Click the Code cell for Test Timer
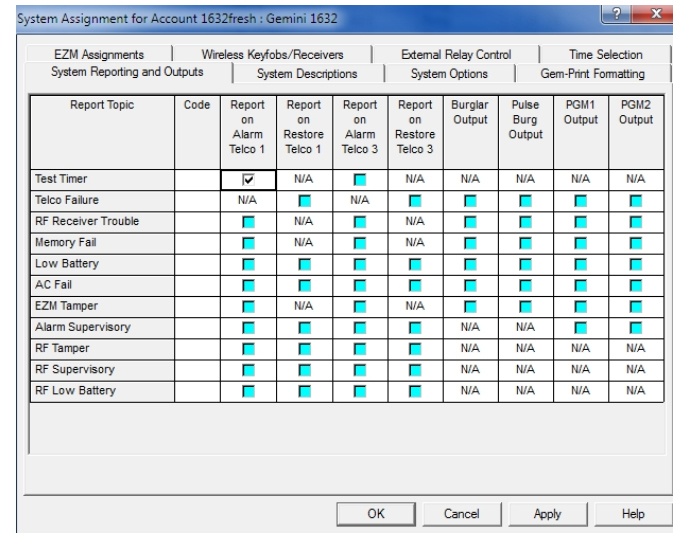This screenshot has width=681, height=540. 197,179
